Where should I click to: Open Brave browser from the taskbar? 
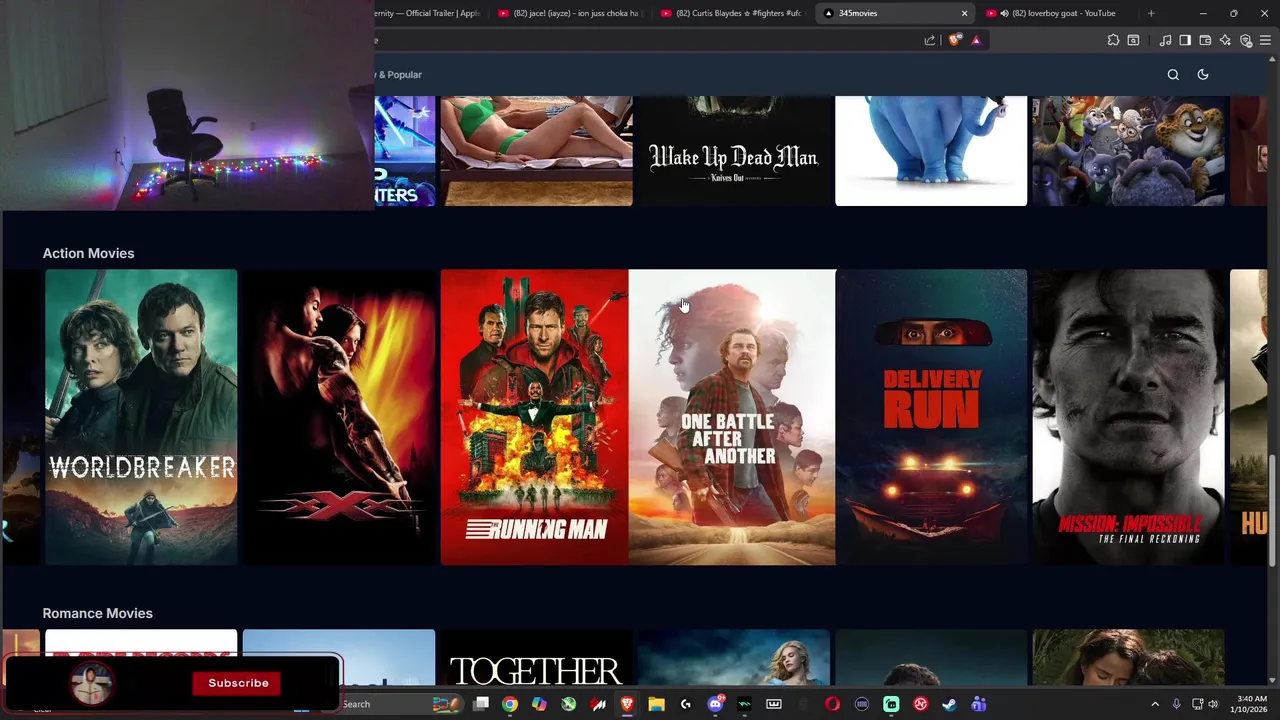click(x=627, y=704)
